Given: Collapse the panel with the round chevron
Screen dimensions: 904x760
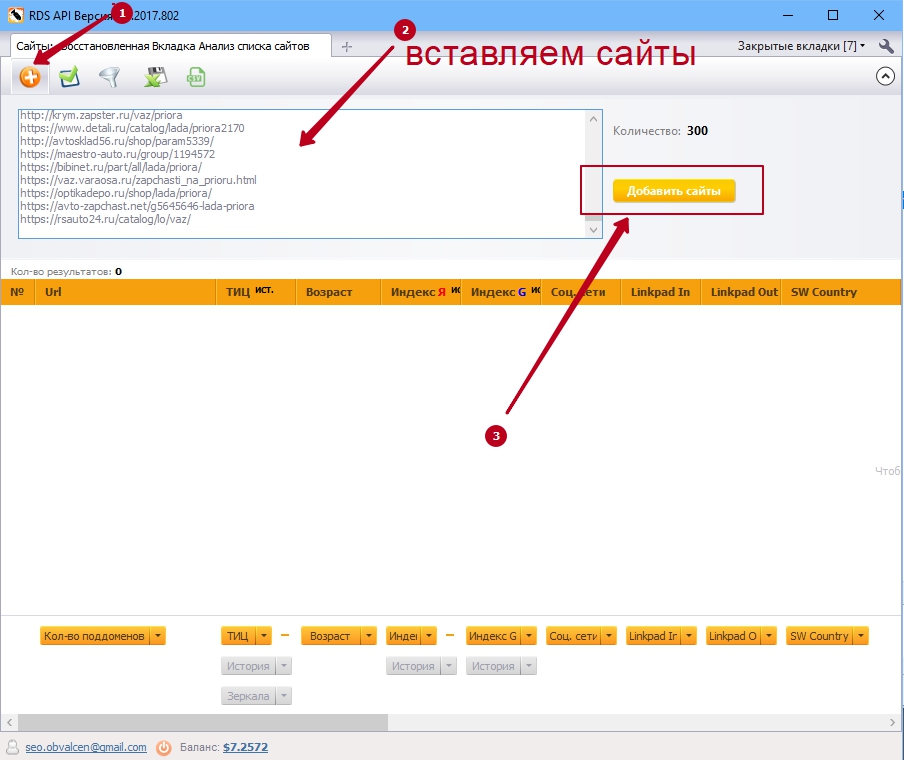Looking at the screenshot, I should point(884,76).
